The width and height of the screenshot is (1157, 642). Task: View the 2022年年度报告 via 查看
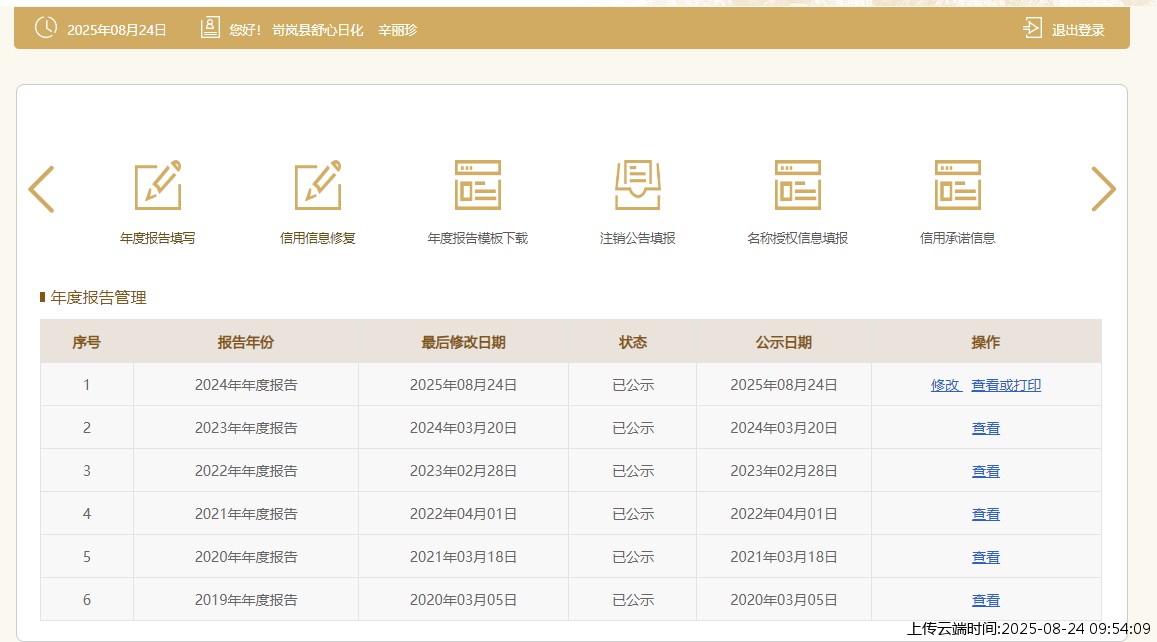986,471
